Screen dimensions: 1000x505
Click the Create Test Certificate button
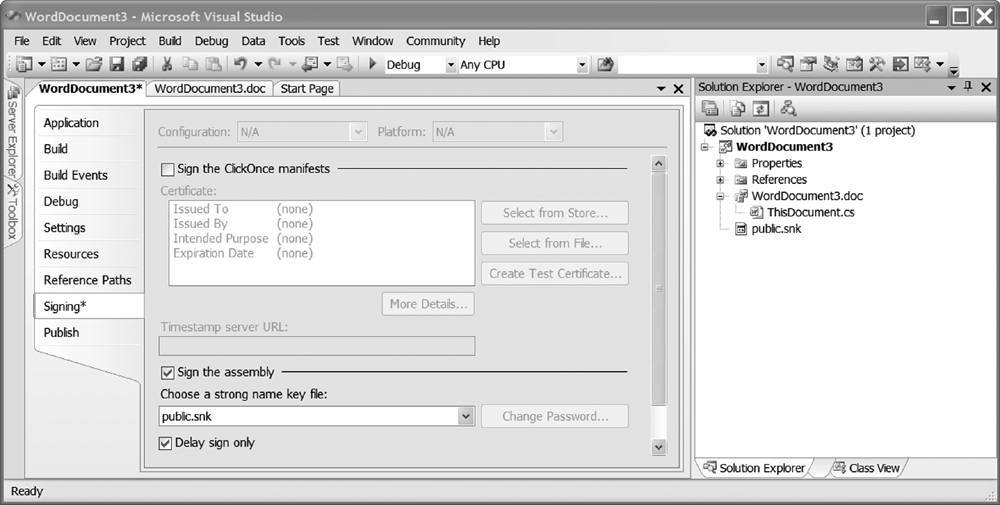tap(555, 274)
